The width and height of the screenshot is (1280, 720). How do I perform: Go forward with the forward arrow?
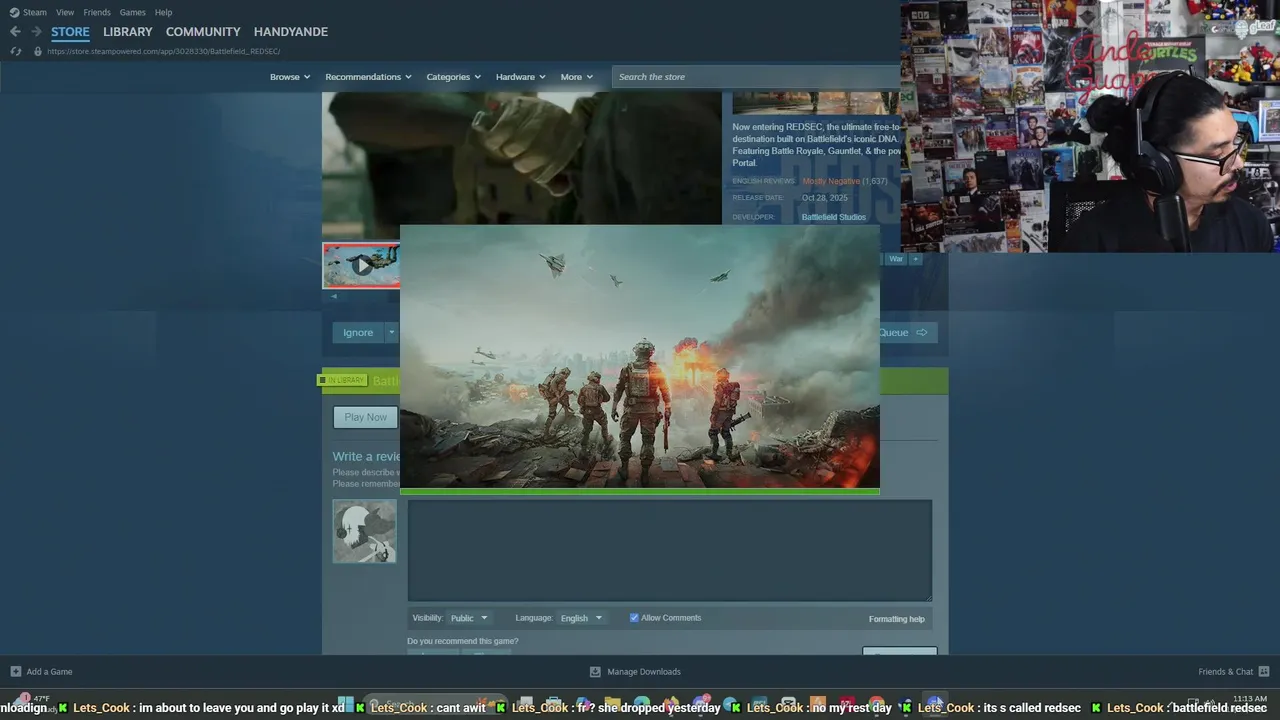click(36, 32)
